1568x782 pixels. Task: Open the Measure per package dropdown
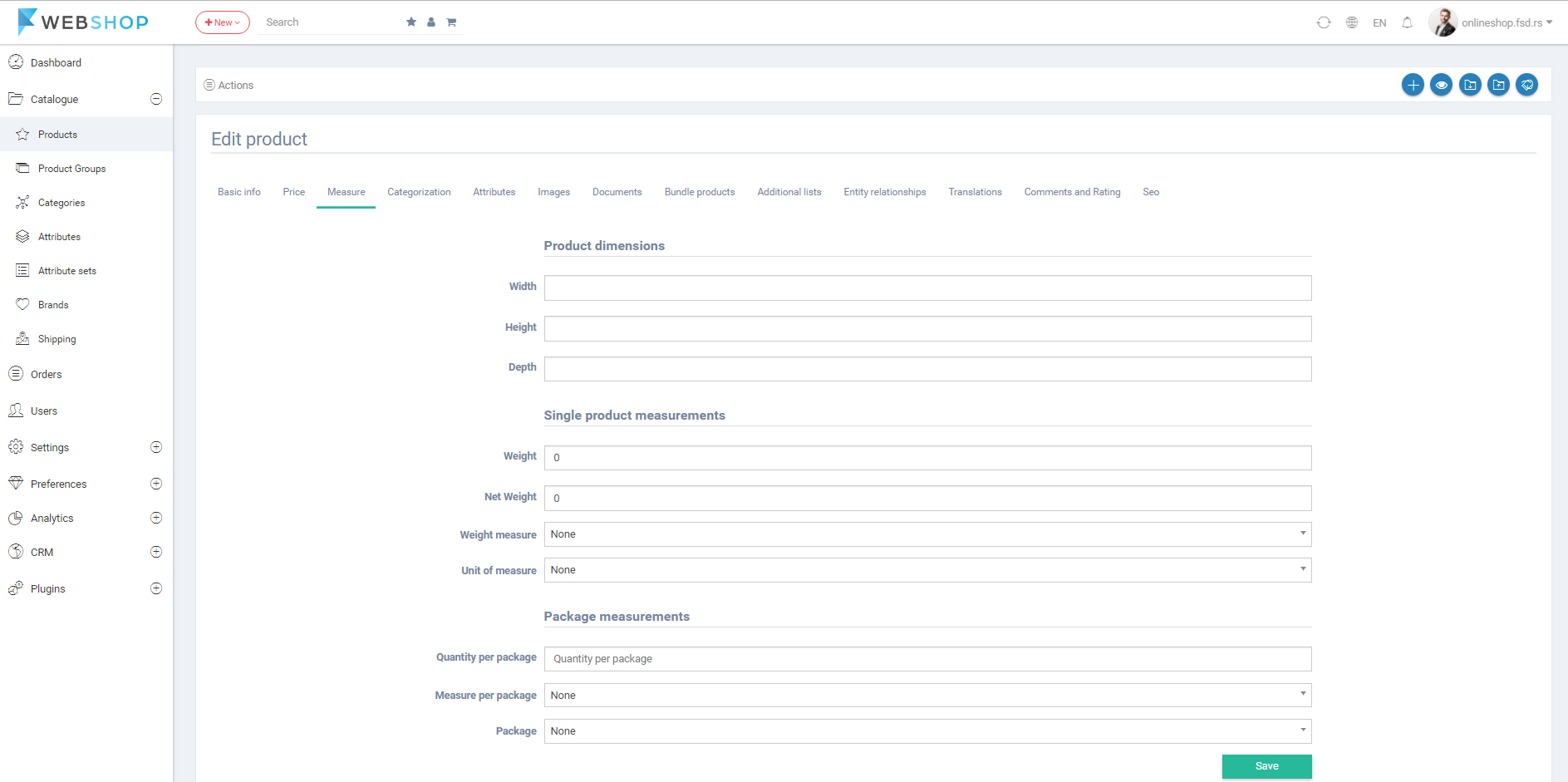coord(927,696)
